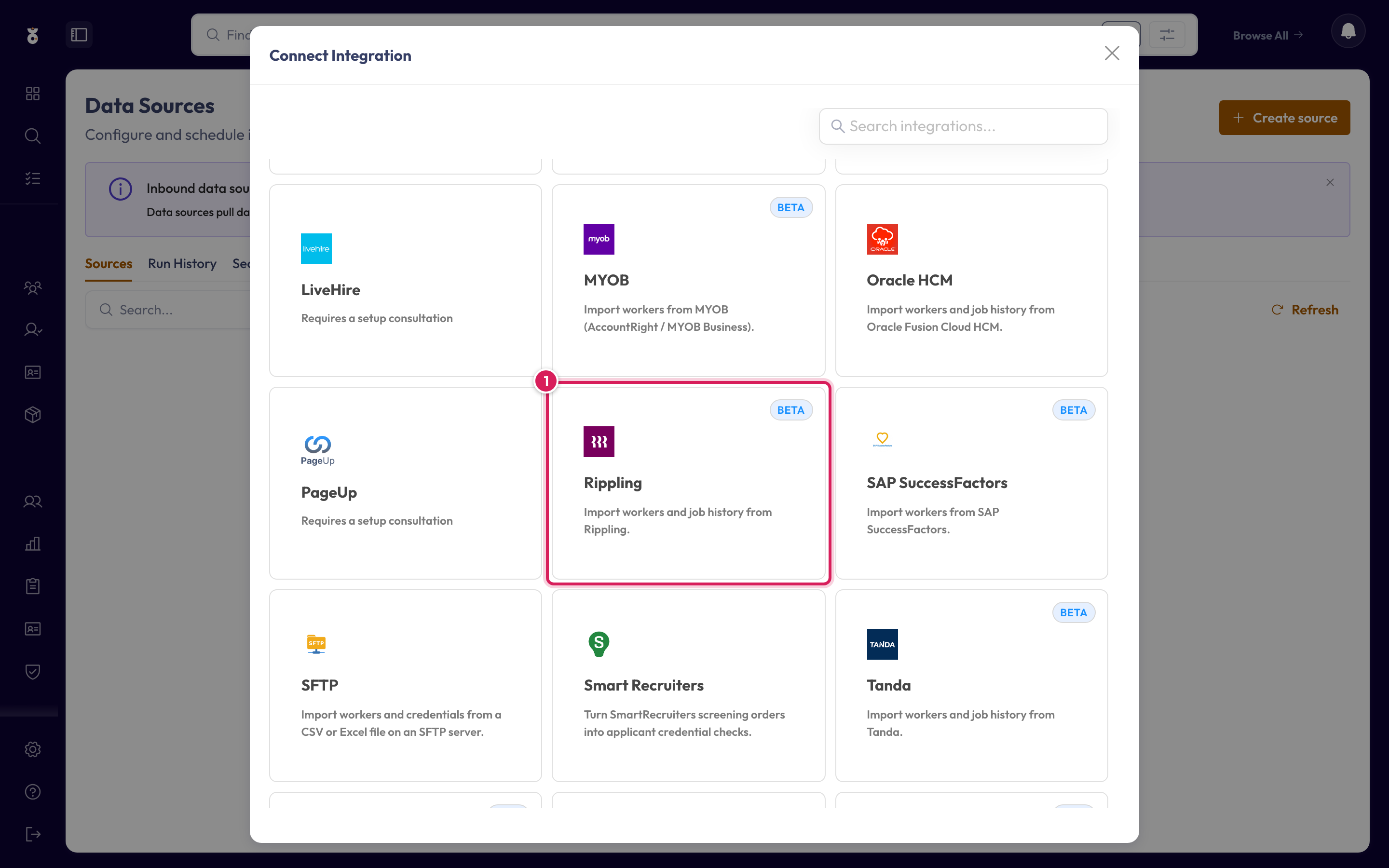This screenshot has width=1389, height=868.
Task: Click the sidebar search magnifier icon
Action: click(x=33, y=136)
